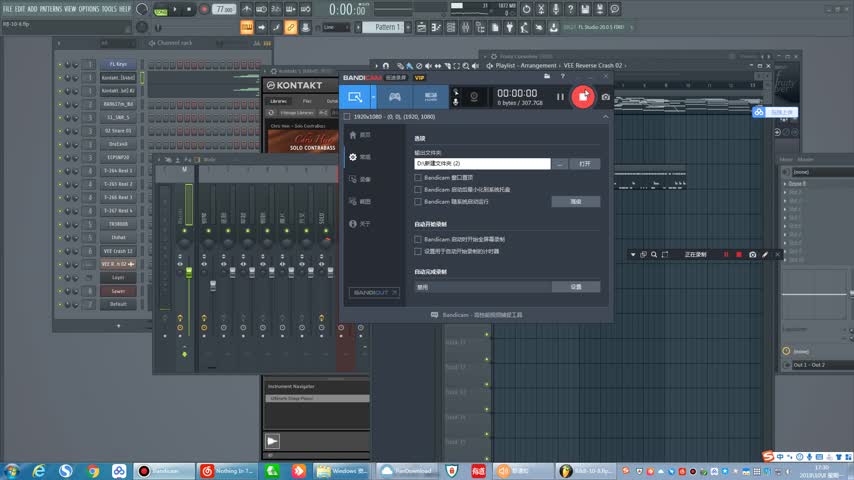Screen dimensions: 854x480
Task: Open Kontakt Libraries tab
Action: click(278, 101)
